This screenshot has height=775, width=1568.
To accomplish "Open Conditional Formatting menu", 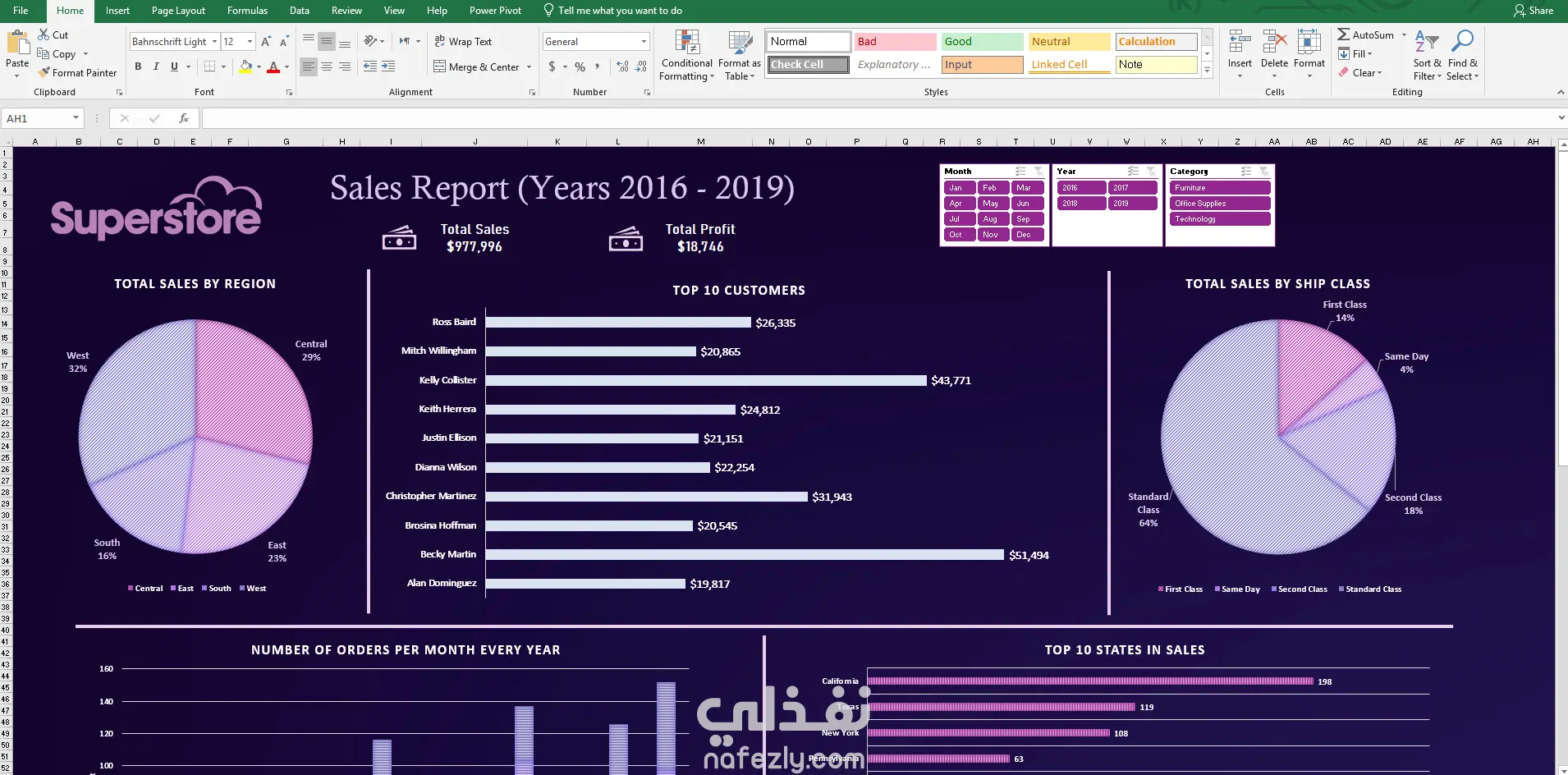I will [x=687, y=56].
